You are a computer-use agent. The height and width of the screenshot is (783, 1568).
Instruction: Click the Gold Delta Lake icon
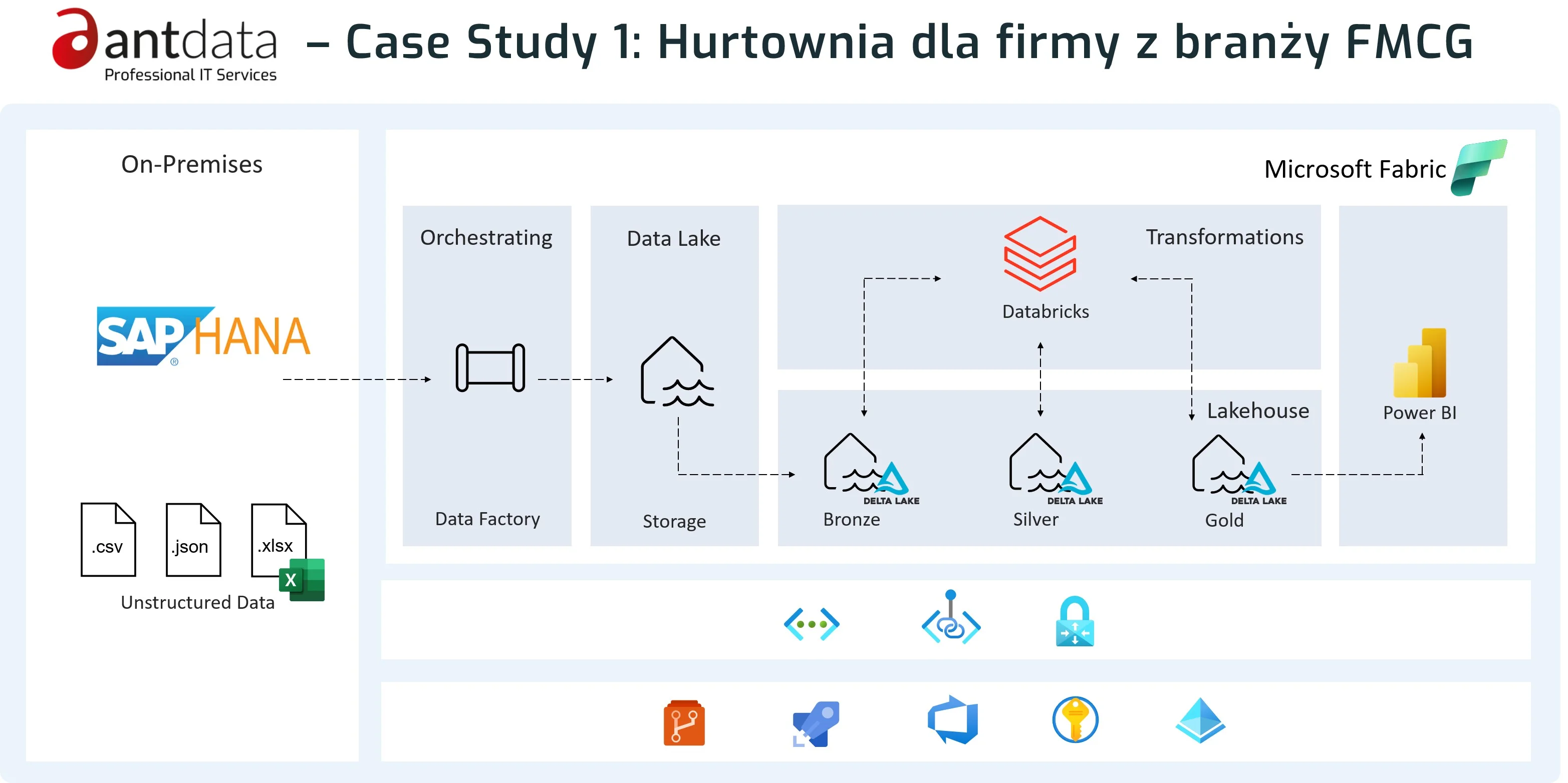(1239, 469)
